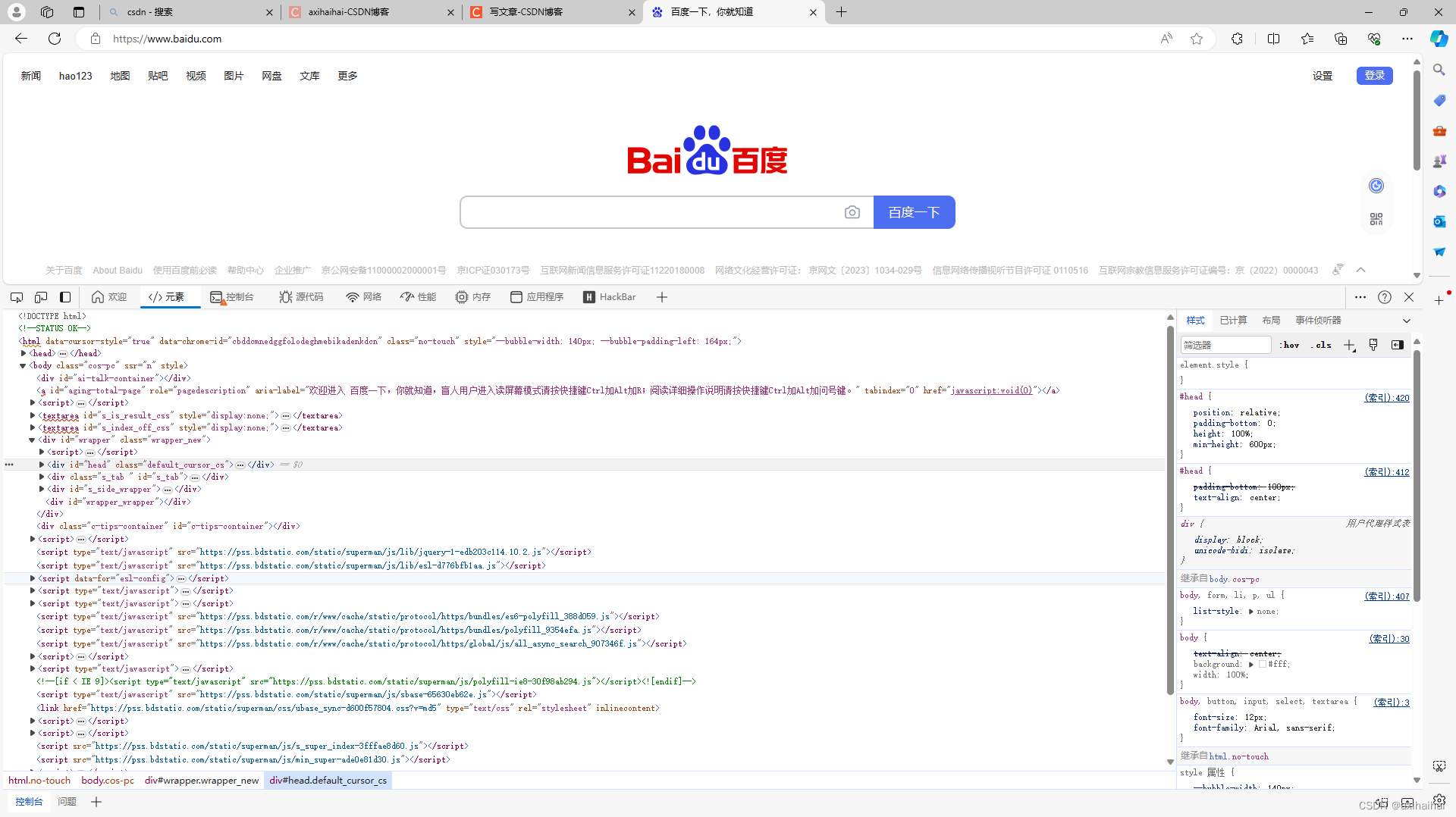Toggle :hov element state panel

[1289, 345]
